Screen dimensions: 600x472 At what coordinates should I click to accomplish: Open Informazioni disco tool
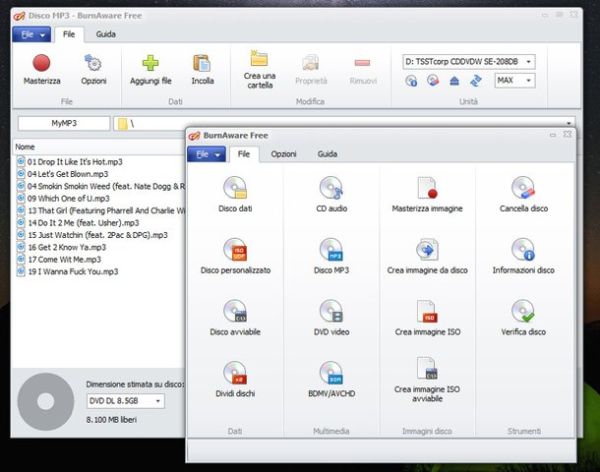coord(523,256)
